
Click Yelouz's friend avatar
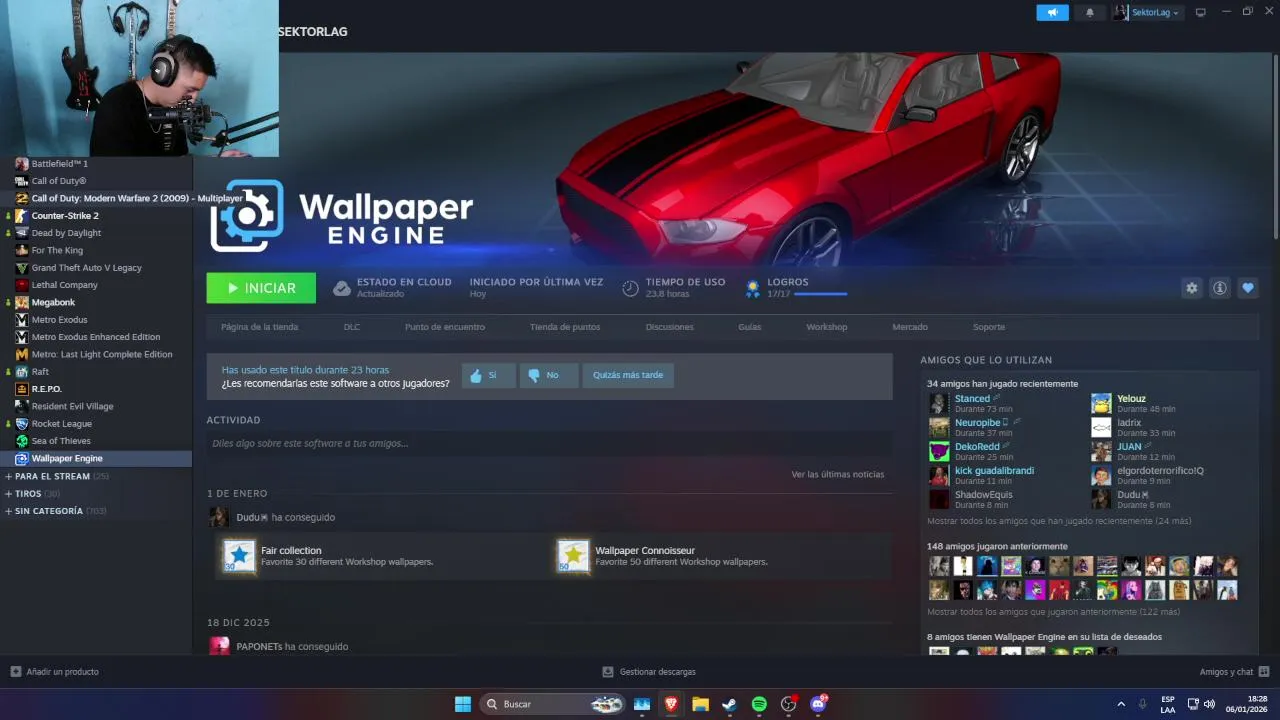pyautogui.click(x=1101, y=403)
